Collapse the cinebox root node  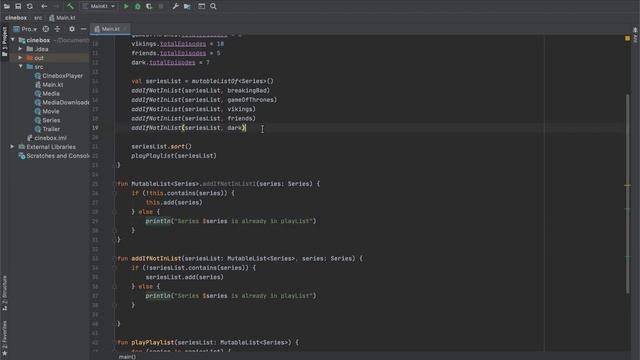tap(13, 40)
